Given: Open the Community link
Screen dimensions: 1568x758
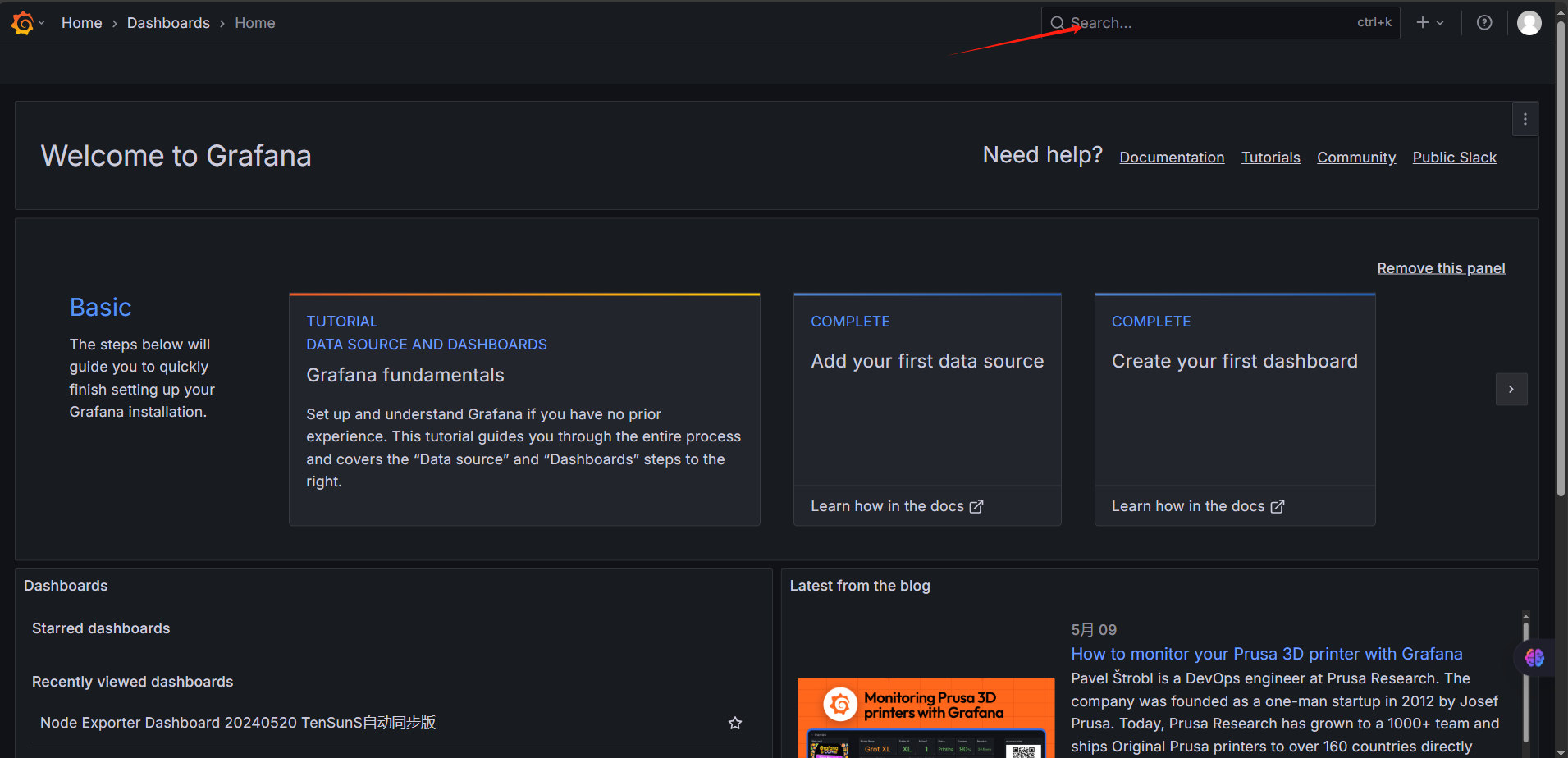Looking at the screenshot, I should [x=1356, y=158].
